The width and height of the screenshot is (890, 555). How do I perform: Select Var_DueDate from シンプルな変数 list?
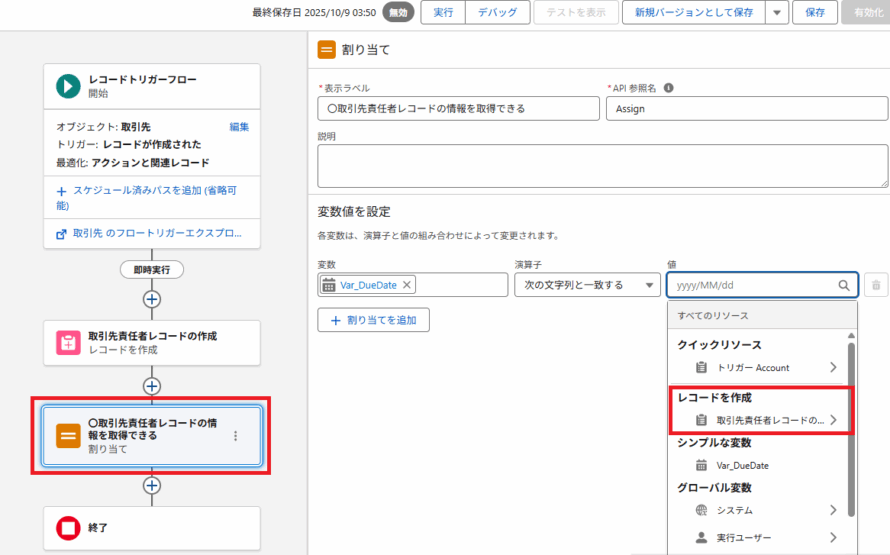(742, 465)
